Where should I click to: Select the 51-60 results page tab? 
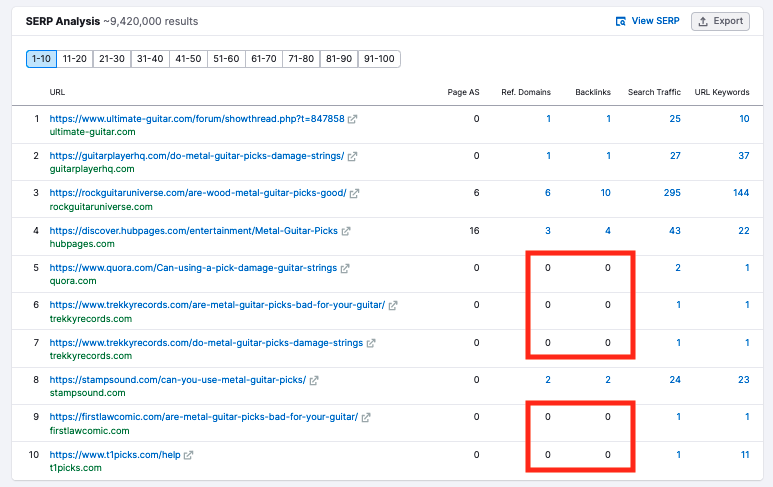click(x=226, y=59)
